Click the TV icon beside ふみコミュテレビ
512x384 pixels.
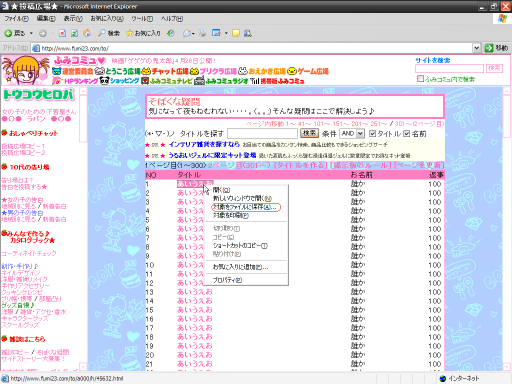point(145,81)
